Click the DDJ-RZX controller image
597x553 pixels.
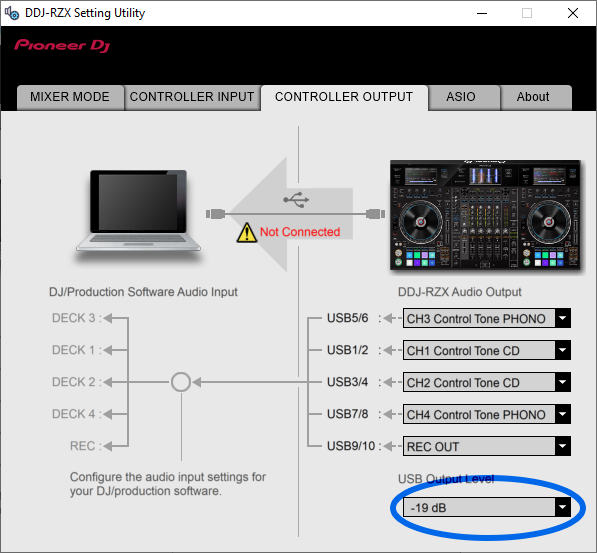coord(485,215)
